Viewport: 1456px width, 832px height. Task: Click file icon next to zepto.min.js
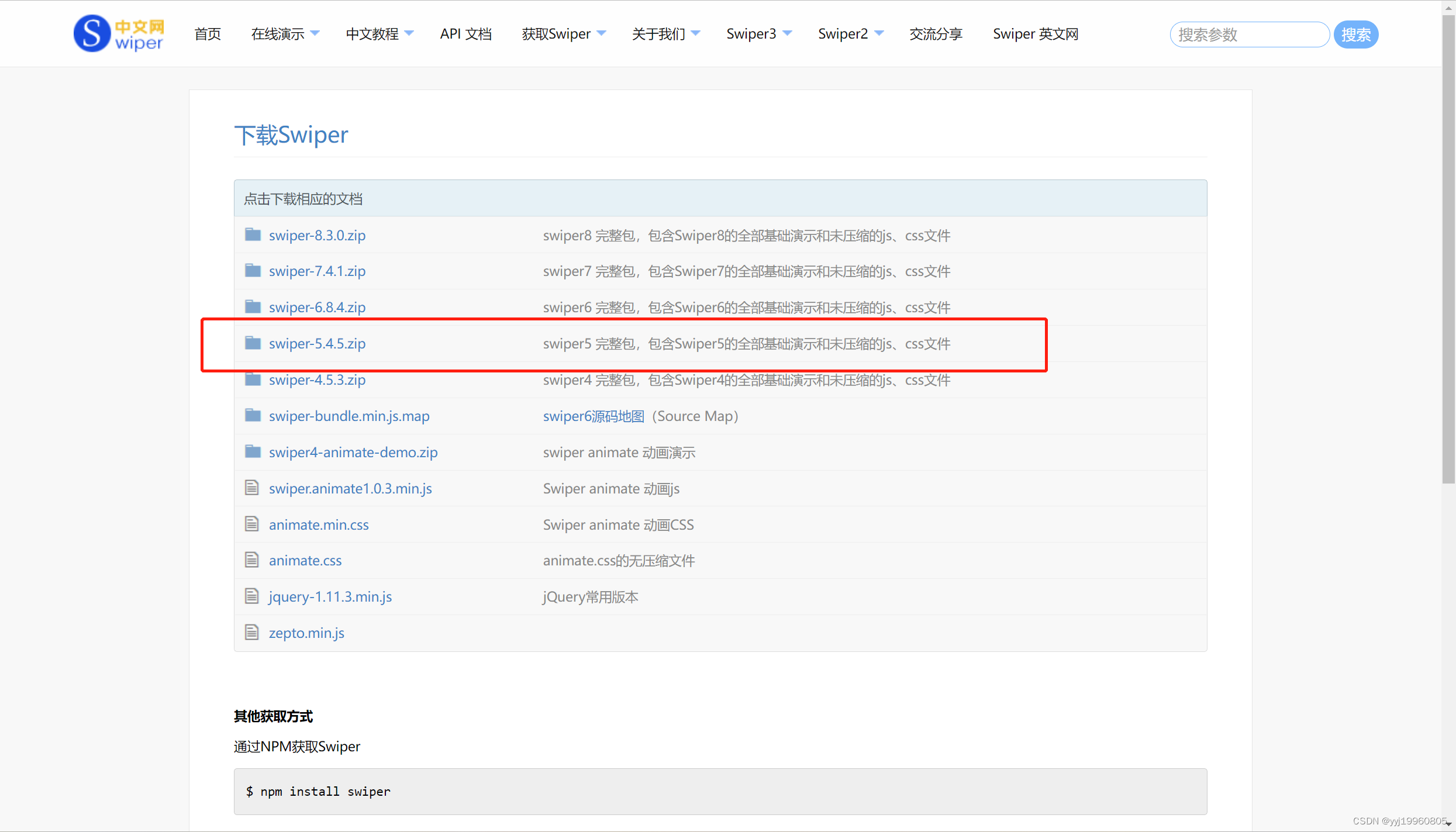point(252,631)
